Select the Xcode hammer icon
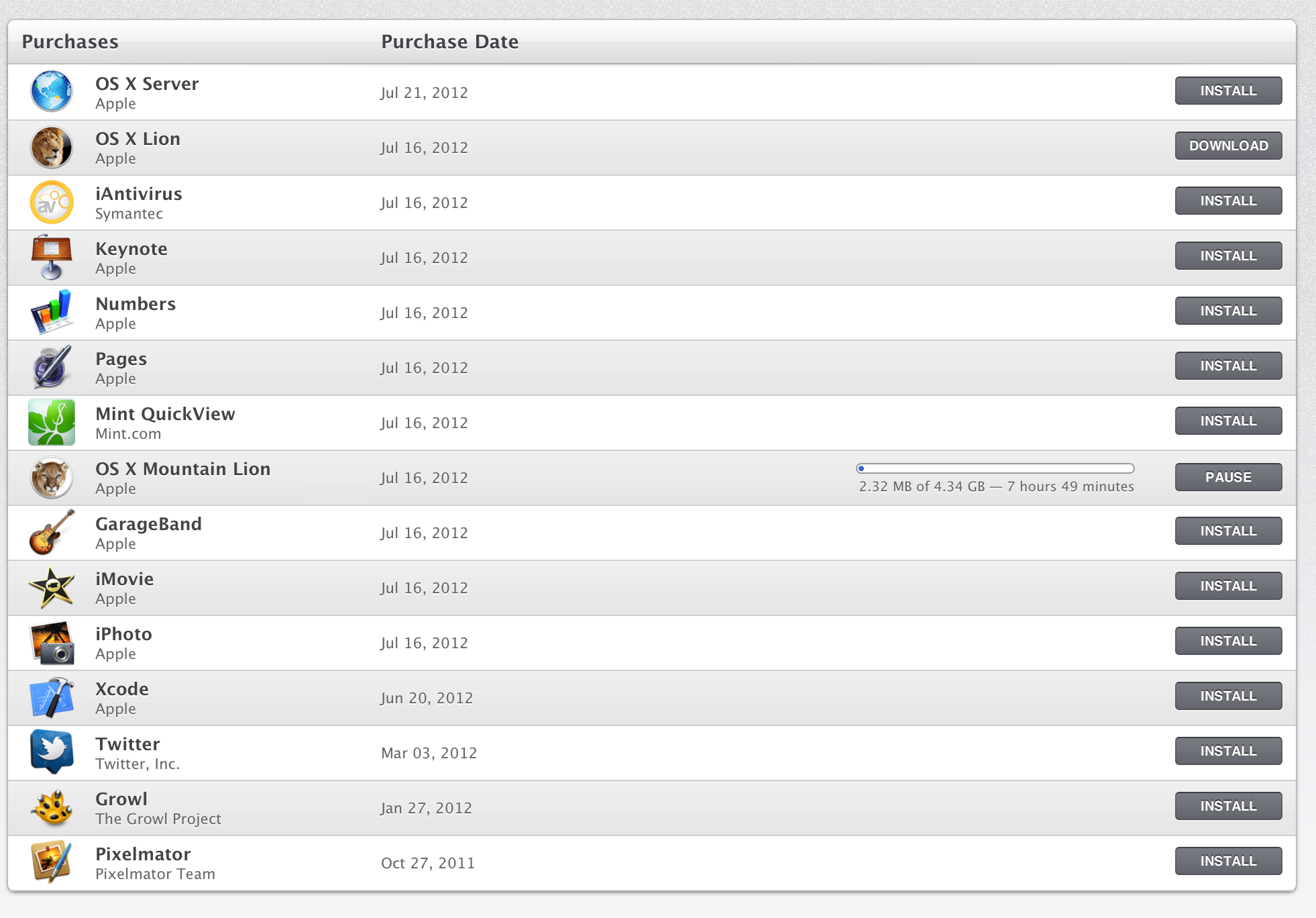 [52, 697]
